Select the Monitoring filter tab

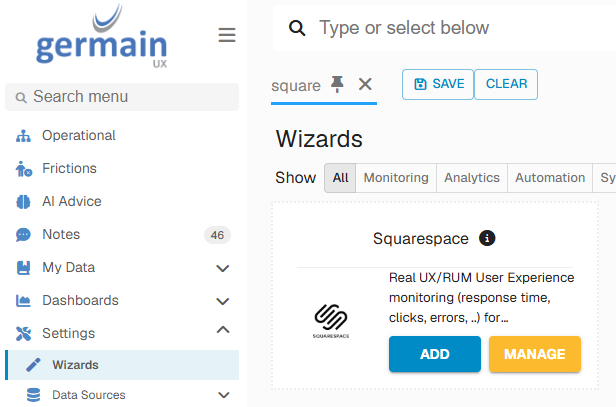(396, 178)
